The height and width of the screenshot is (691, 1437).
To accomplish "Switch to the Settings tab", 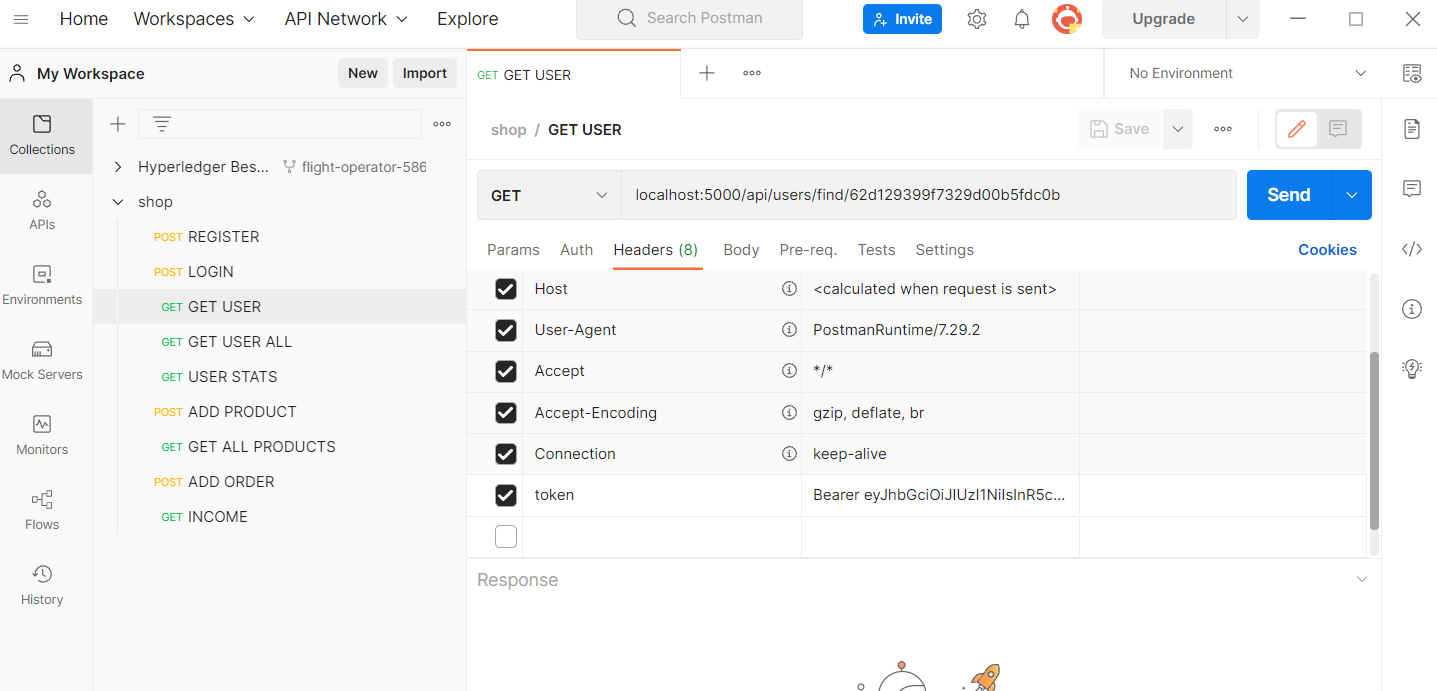I will point(945,250).
